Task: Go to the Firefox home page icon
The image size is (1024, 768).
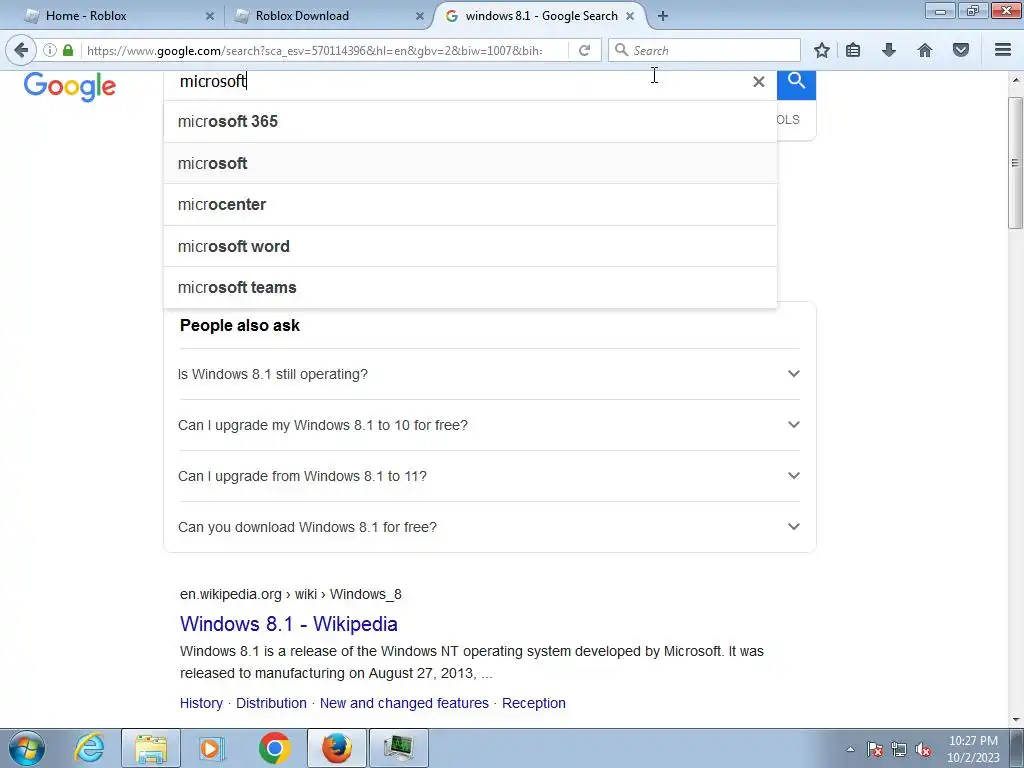Action: click(925, 50)
